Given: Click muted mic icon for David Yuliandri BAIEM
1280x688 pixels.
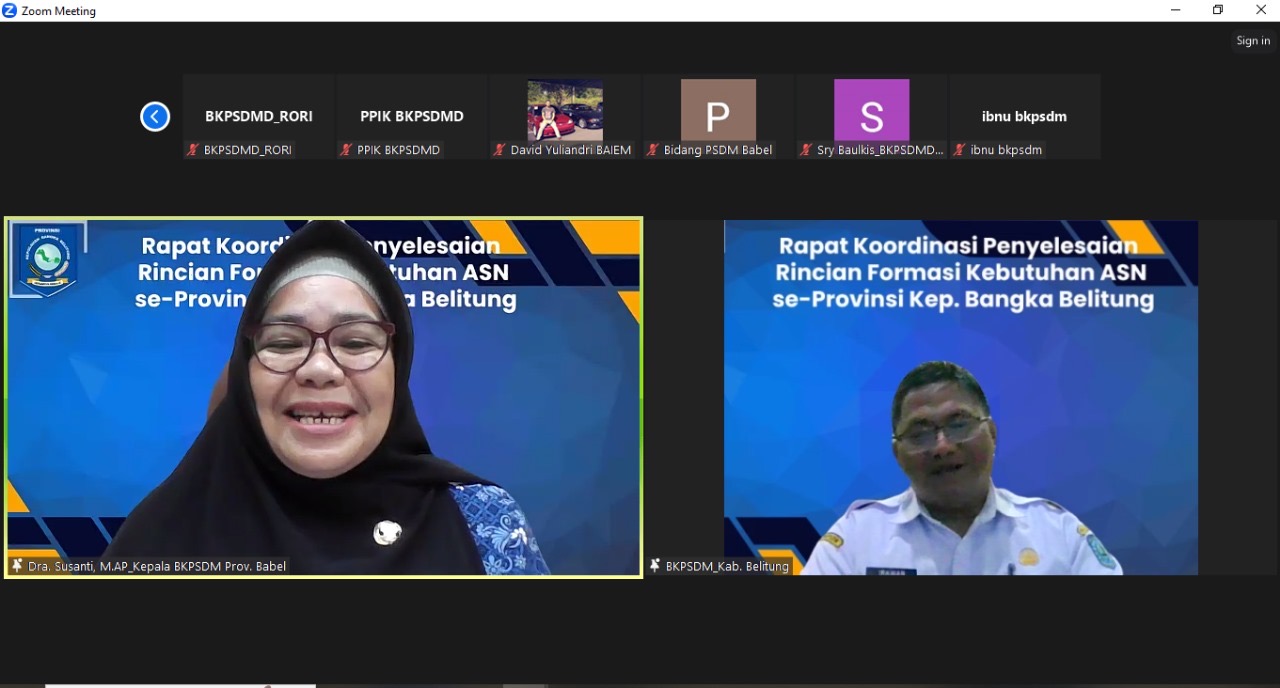Looking at the screenshot, I should pos(499,150).
